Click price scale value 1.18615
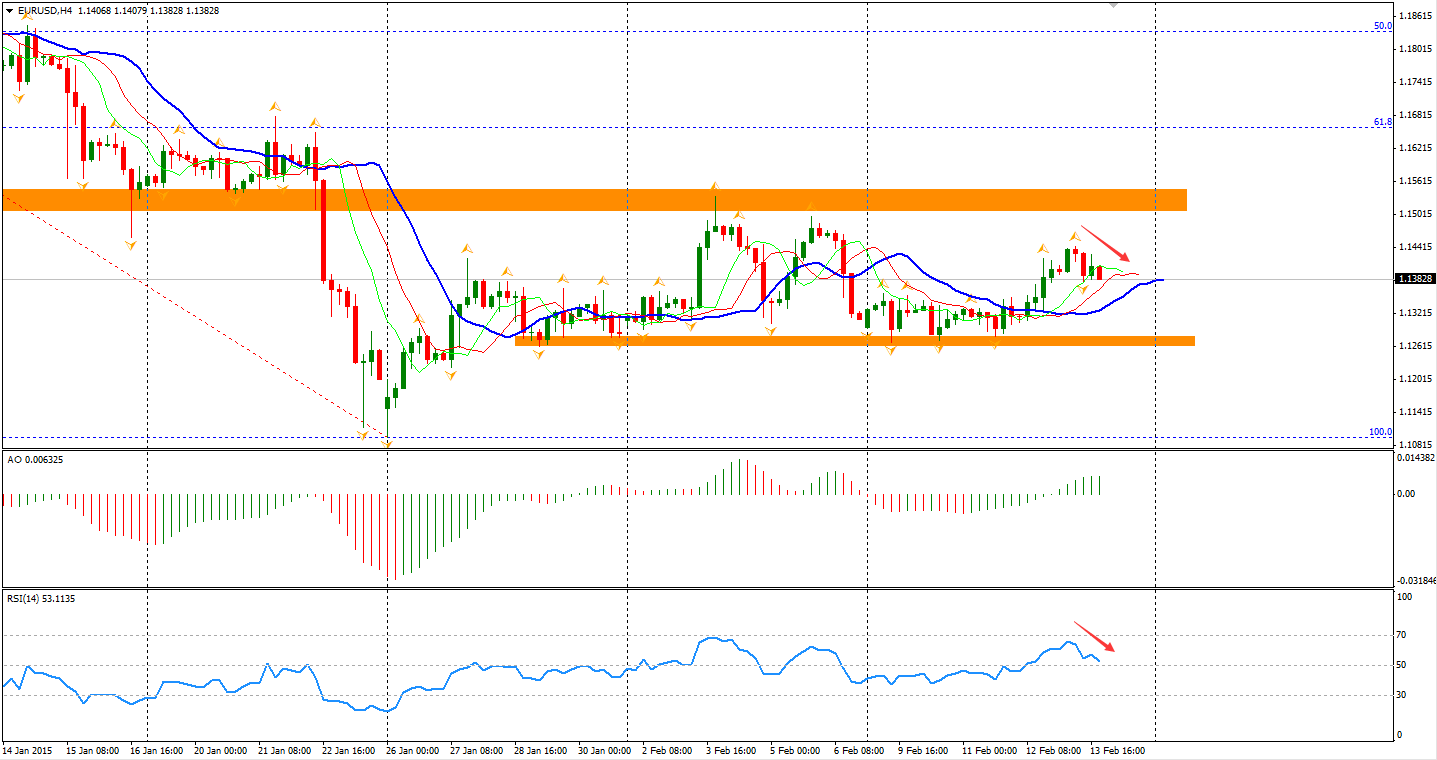Viewport: 1437px width, 760px height. [x=1416, y=16]
